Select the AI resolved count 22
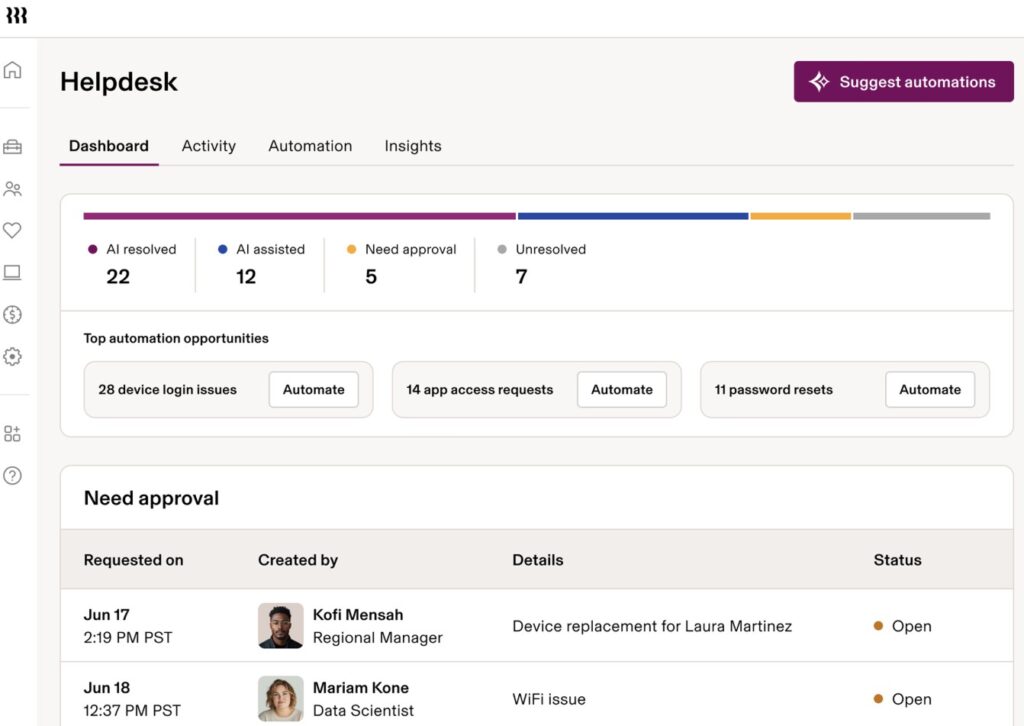This screenshot has height=726, width=1024. [x=118, y=277]
